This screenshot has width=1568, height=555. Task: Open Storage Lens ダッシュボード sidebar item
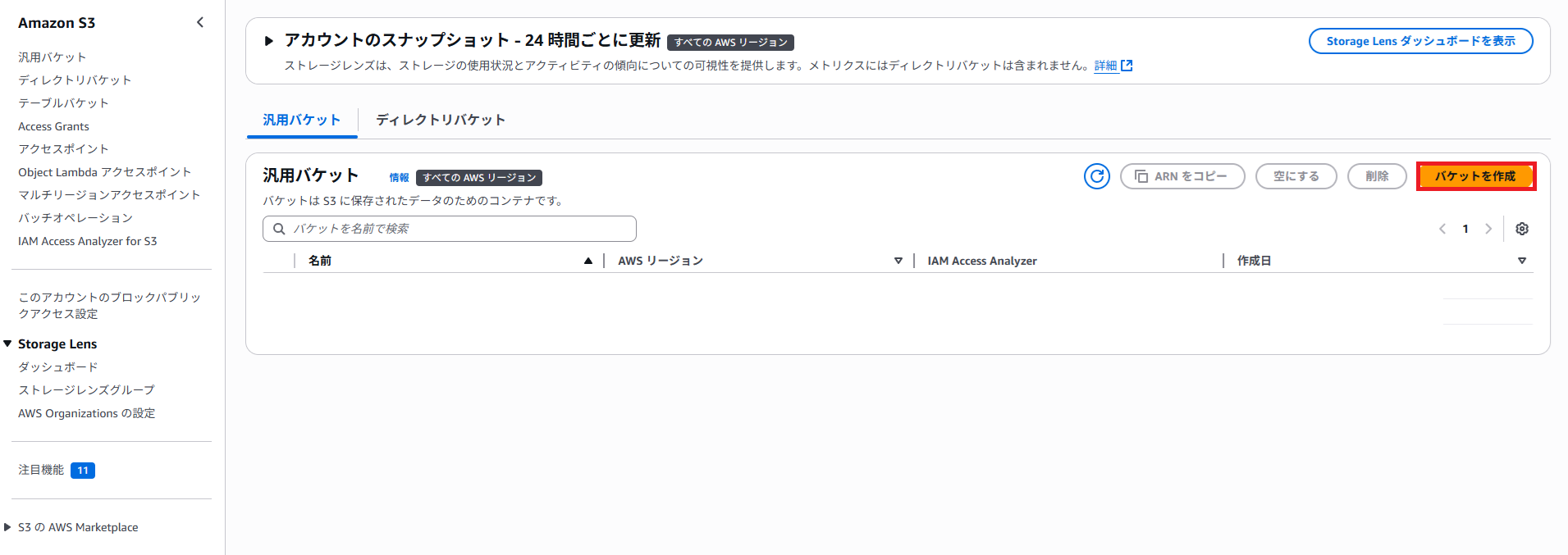point(57,367)
